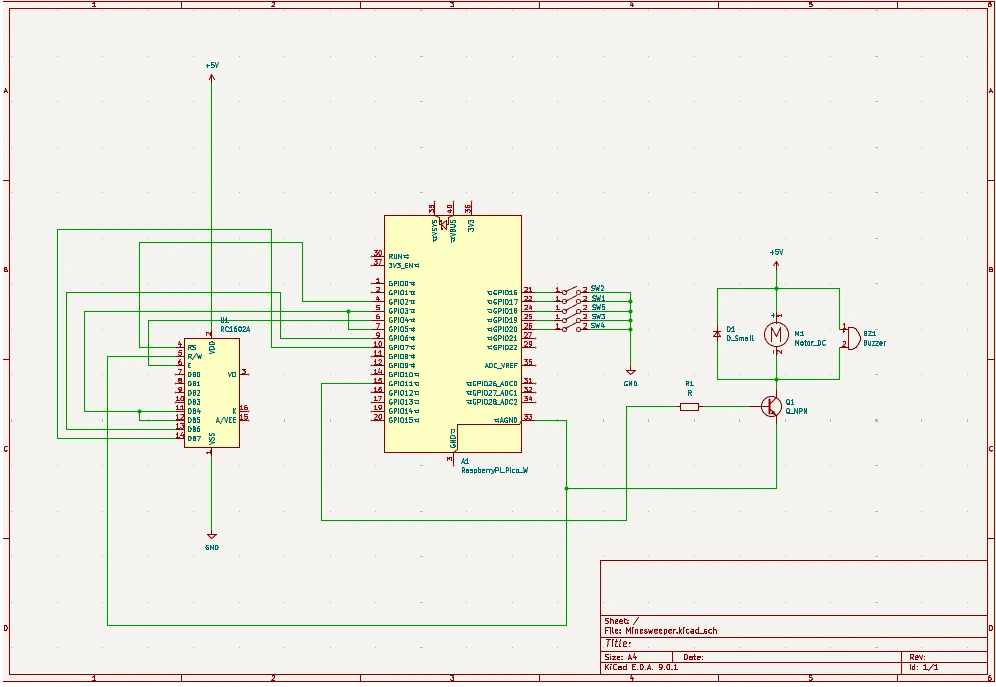This screenshot has height=687, width=996.
Task: Click the DB0 pin label on the LCD
Action: (194, 375)
